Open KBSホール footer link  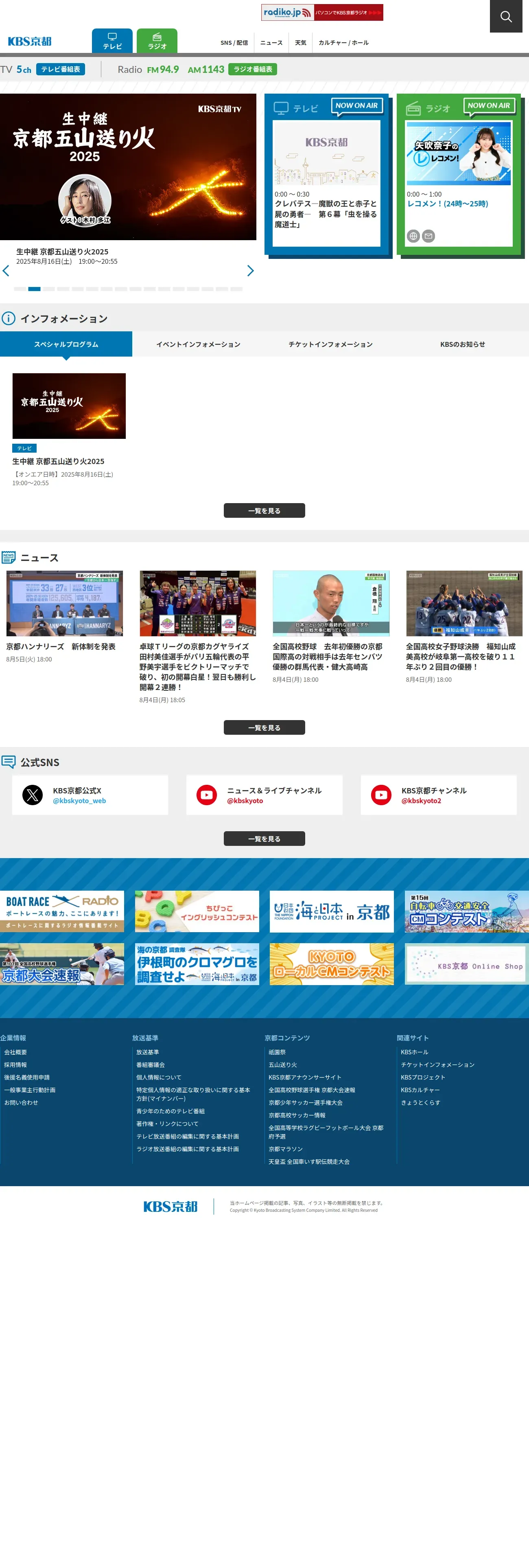(415, 1052)
